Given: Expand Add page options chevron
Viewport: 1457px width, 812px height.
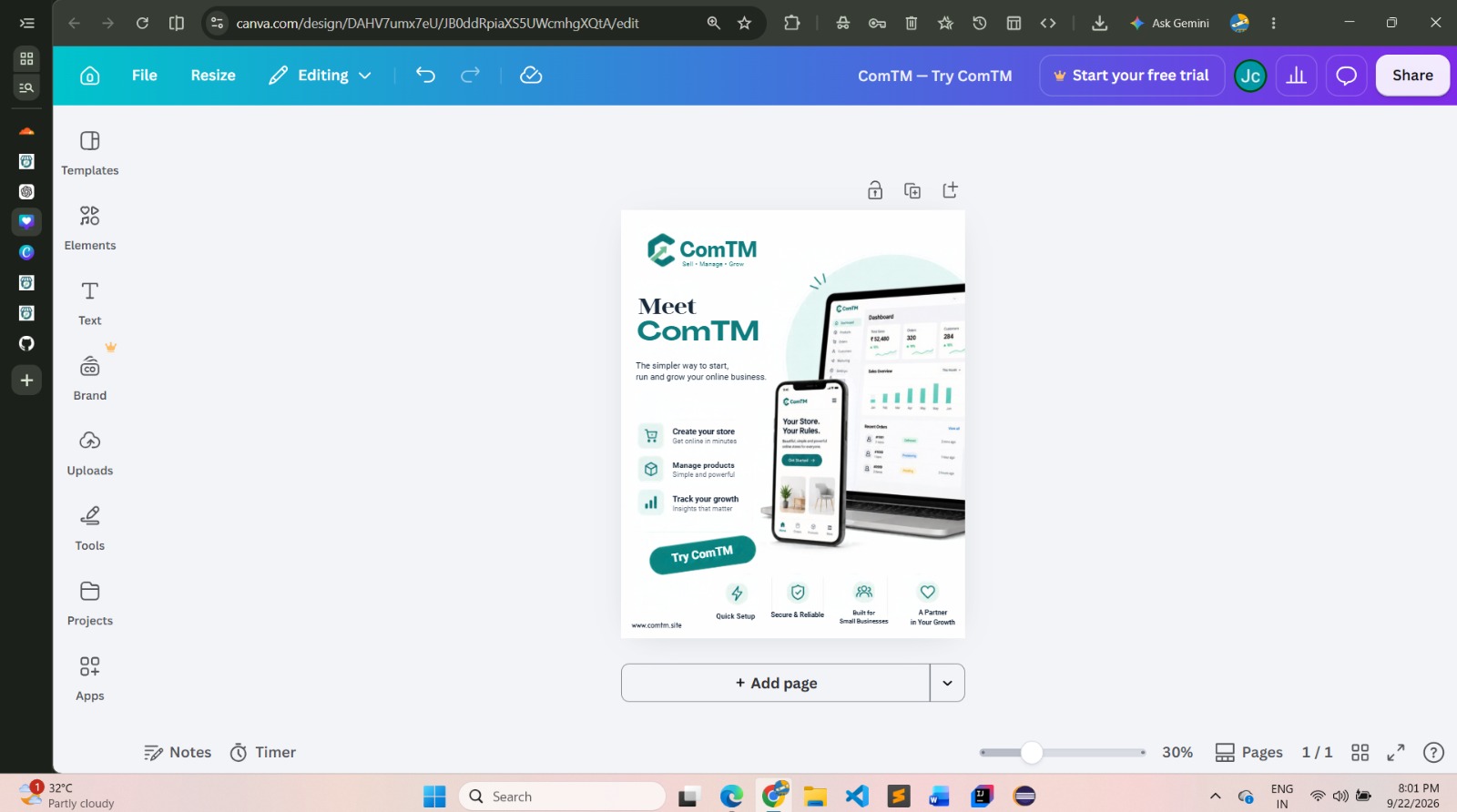Looking at the screenshot, I should click(947, 683).
